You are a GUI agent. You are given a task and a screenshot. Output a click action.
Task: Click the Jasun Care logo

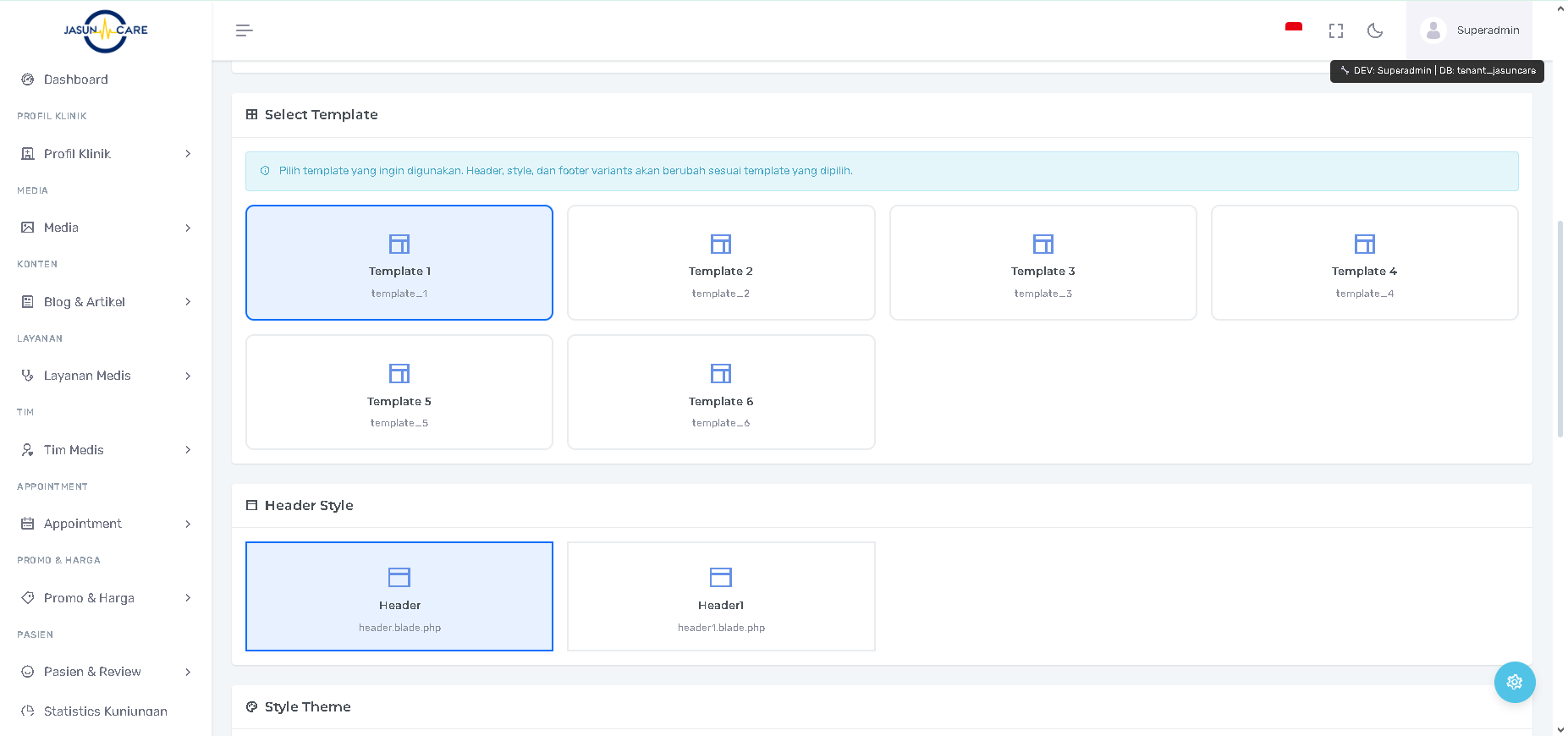tap(106, 30)
